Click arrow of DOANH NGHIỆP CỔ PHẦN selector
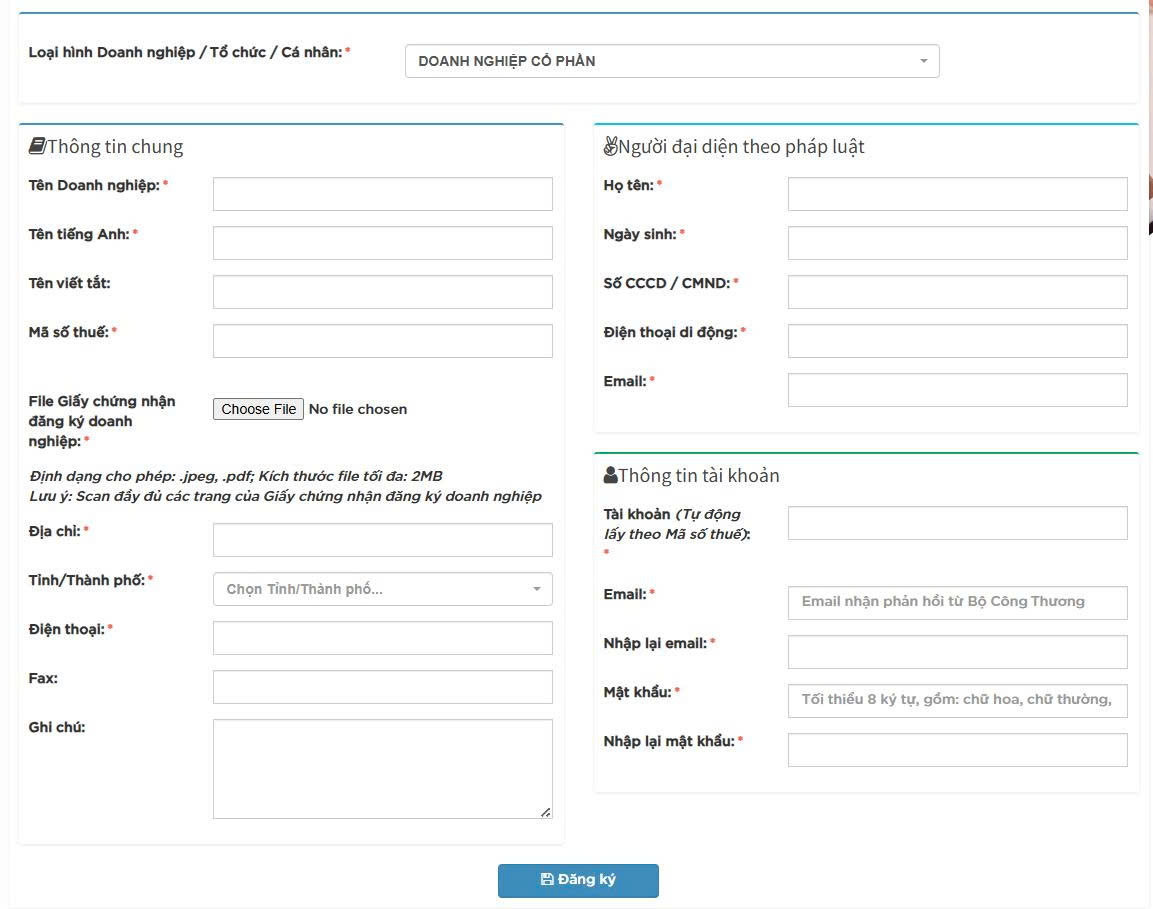This screenshot has width=1153, height=909. click(x=923, y=61)
